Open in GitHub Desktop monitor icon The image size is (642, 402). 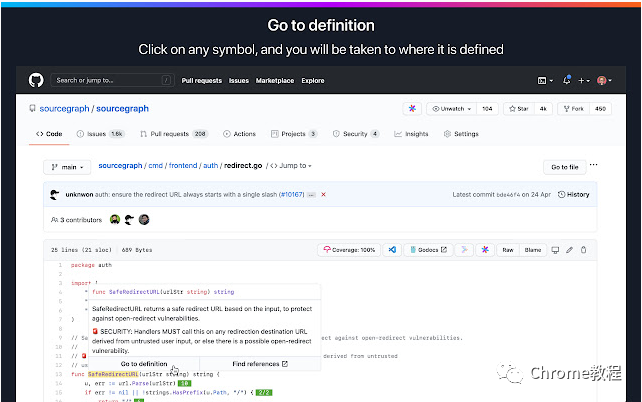click(x=555, y=250)
